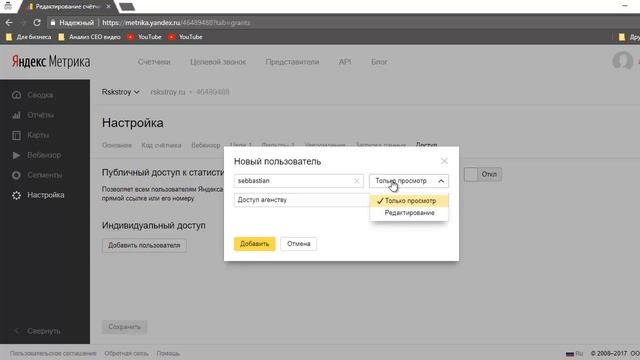Viewport: 640px width, 360px height.
Task: Click the user avatar icon
Action: [x=622, y=61]
